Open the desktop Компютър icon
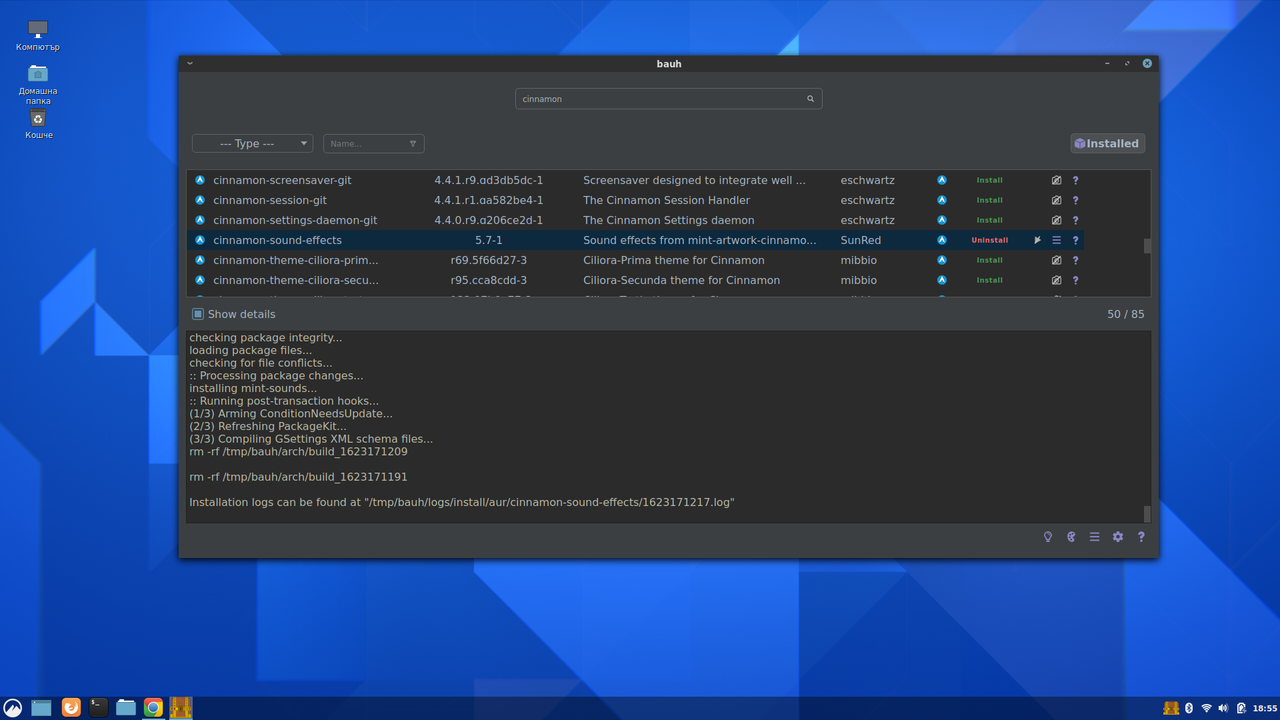Viewport: 1280px width, 720px height. 38,36
